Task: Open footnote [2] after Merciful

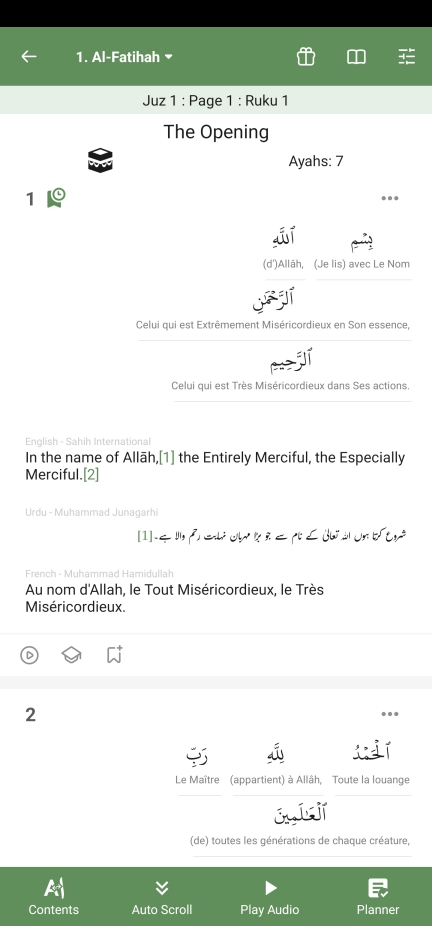Action: click(91, 475)
